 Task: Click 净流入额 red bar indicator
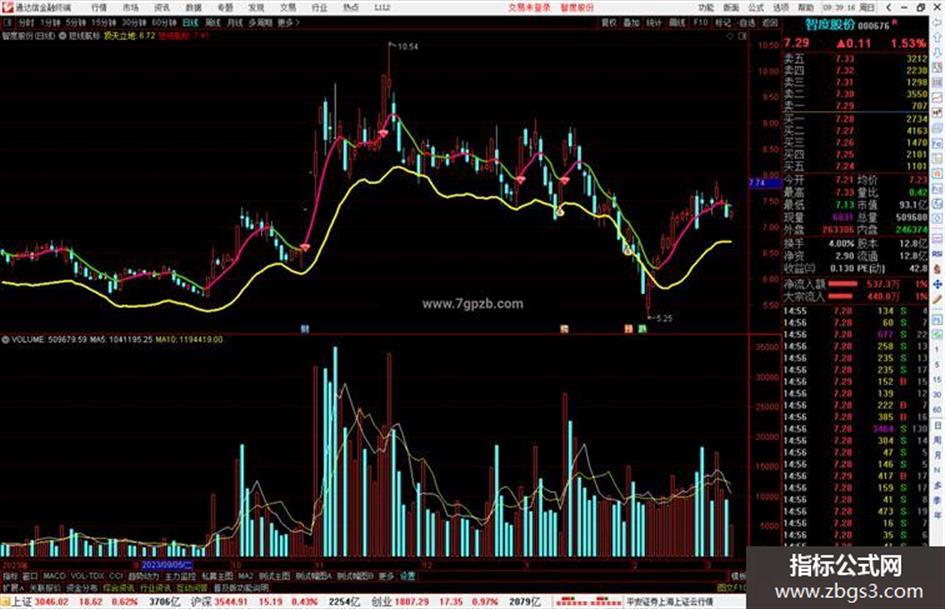point(843,283)
